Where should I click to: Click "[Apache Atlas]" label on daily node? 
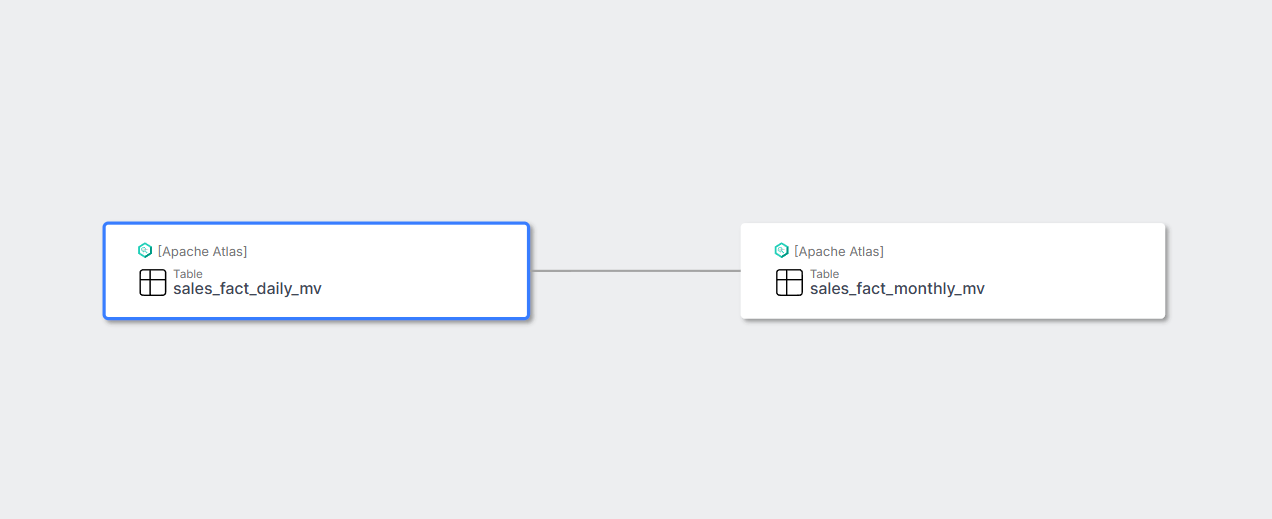(202, 251)
